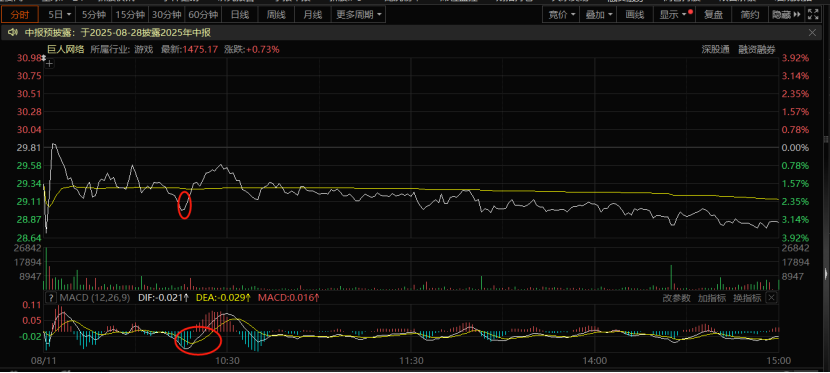Image resolution: width=830 pixels, height=373 pixels.
Task: Switch to the 日线 tab
Action: tap(239, 15)
